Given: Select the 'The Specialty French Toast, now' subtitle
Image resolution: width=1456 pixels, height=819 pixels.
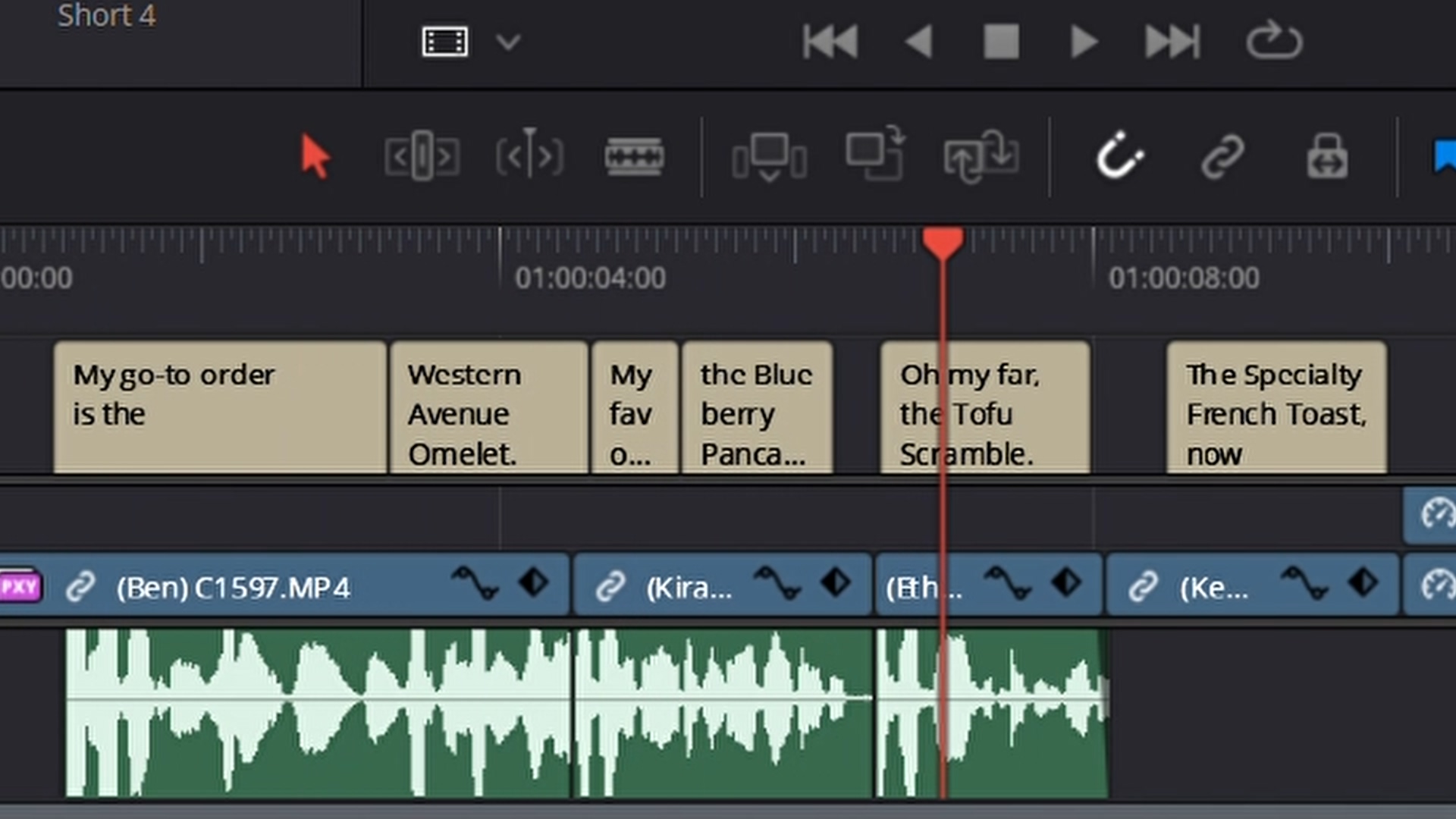Looking at the screenshot, I should [1277, 407].
